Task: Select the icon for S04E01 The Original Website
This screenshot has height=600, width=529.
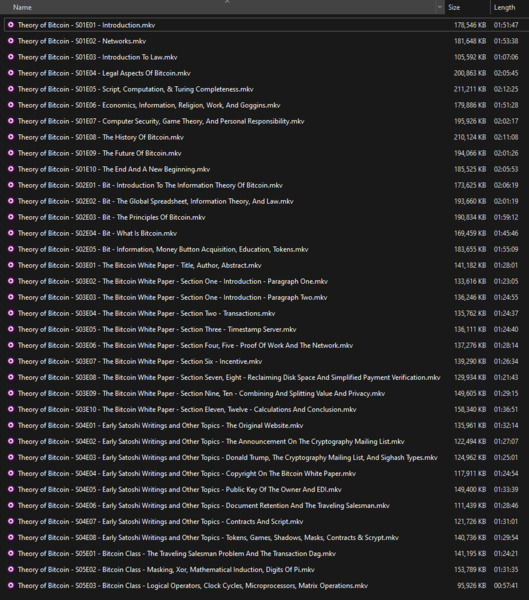Action: (11, 425)
